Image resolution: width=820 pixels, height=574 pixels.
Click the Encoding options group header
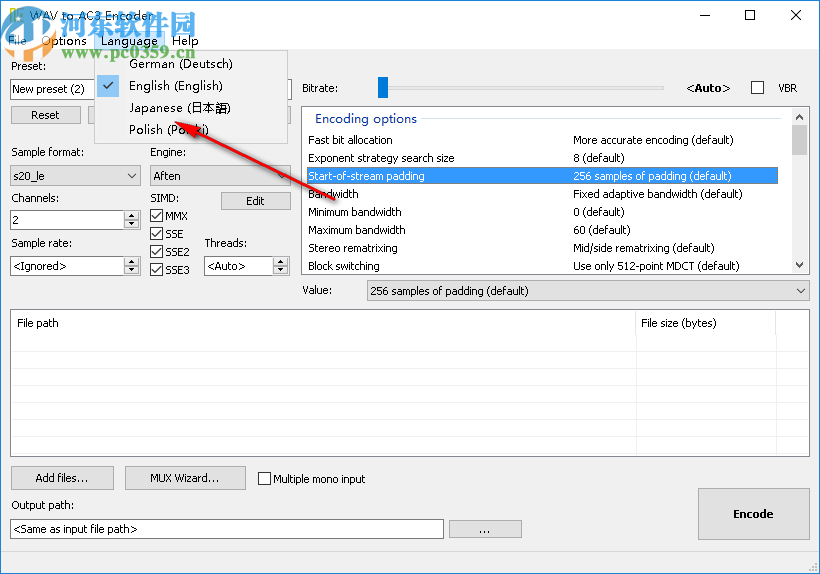[x=366, y=119]
